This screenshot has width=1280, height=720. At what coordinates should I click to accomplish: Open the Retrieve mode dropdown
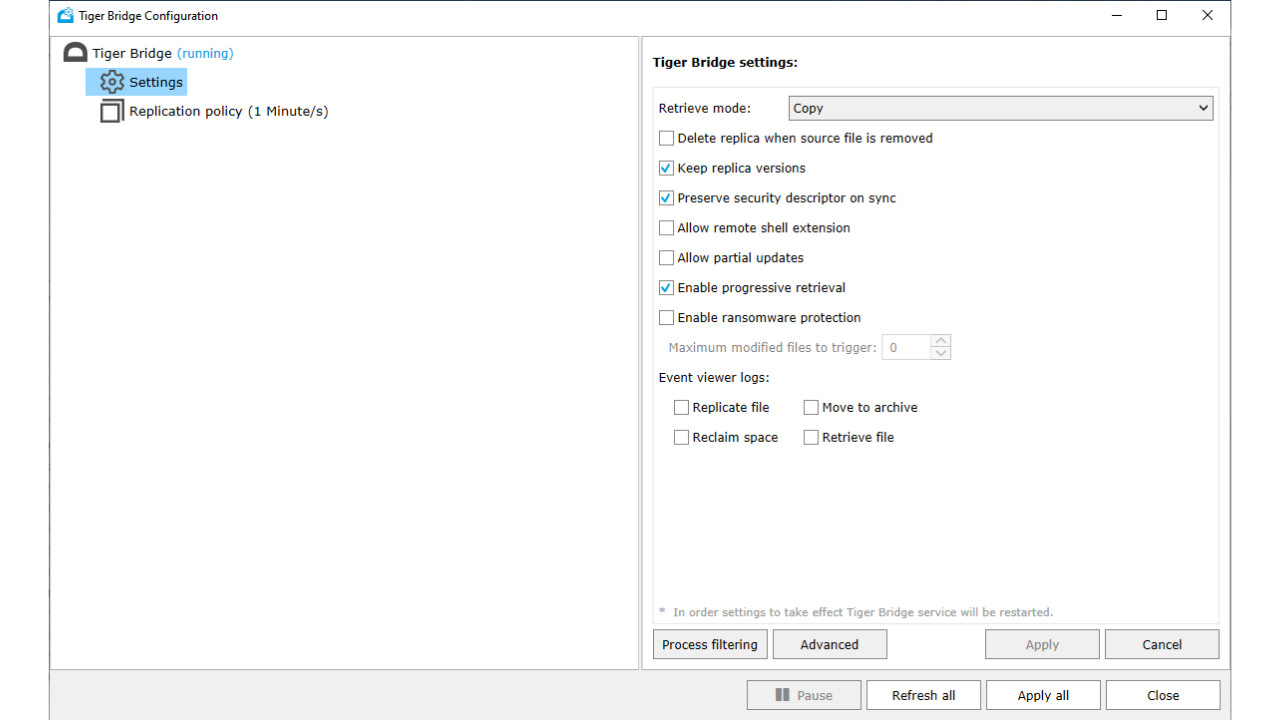click(x=1001, y=108)
